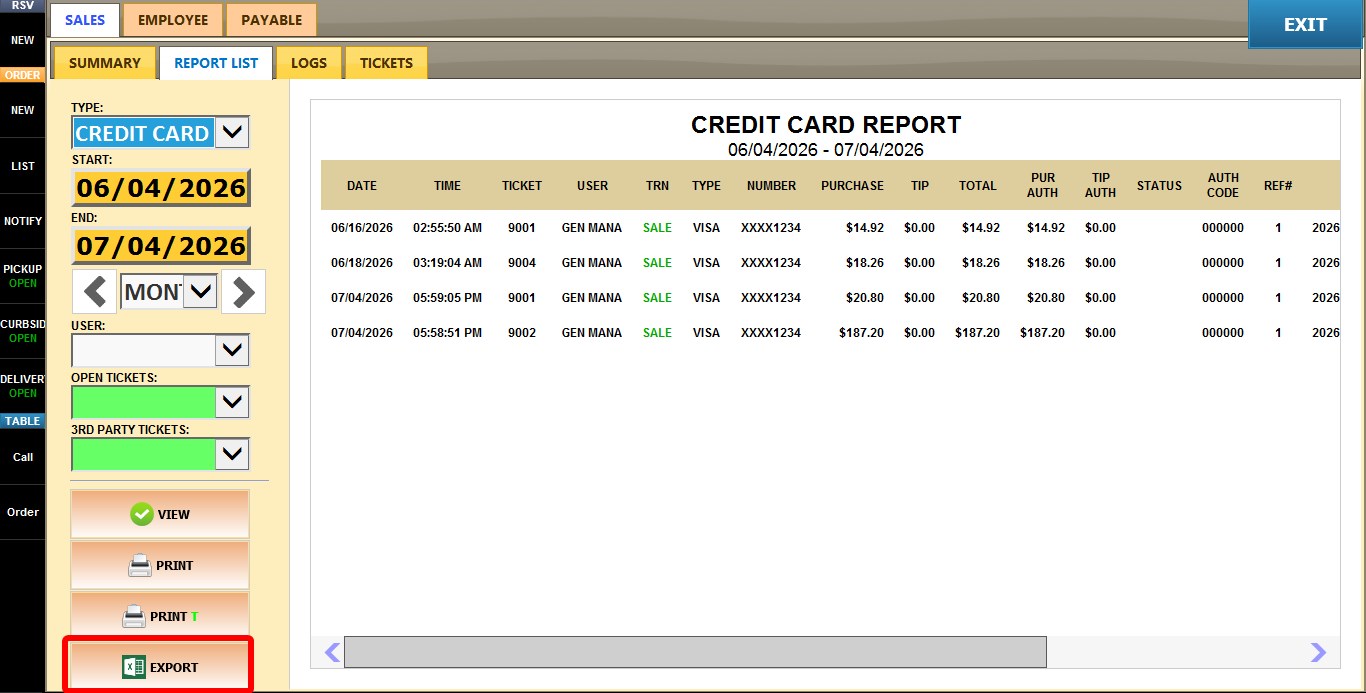The image size is (1366, 693).
Task: Expand the USER dropdown
Action: point(232,350)
